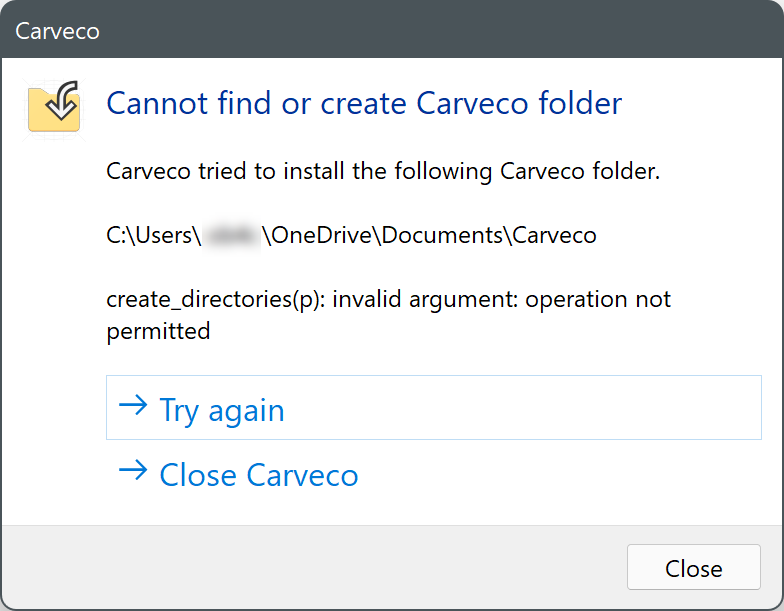Click the Try again command link
This screenshot has width=784, height=611.
(x=434, y=408)
